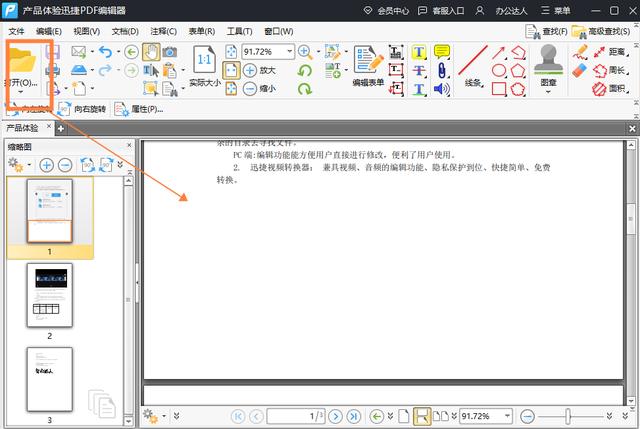Image resolution: width=640 pixels, height=429 pixels.
Task: Open the status bar zoom dropdown
Action: (507, 416)
